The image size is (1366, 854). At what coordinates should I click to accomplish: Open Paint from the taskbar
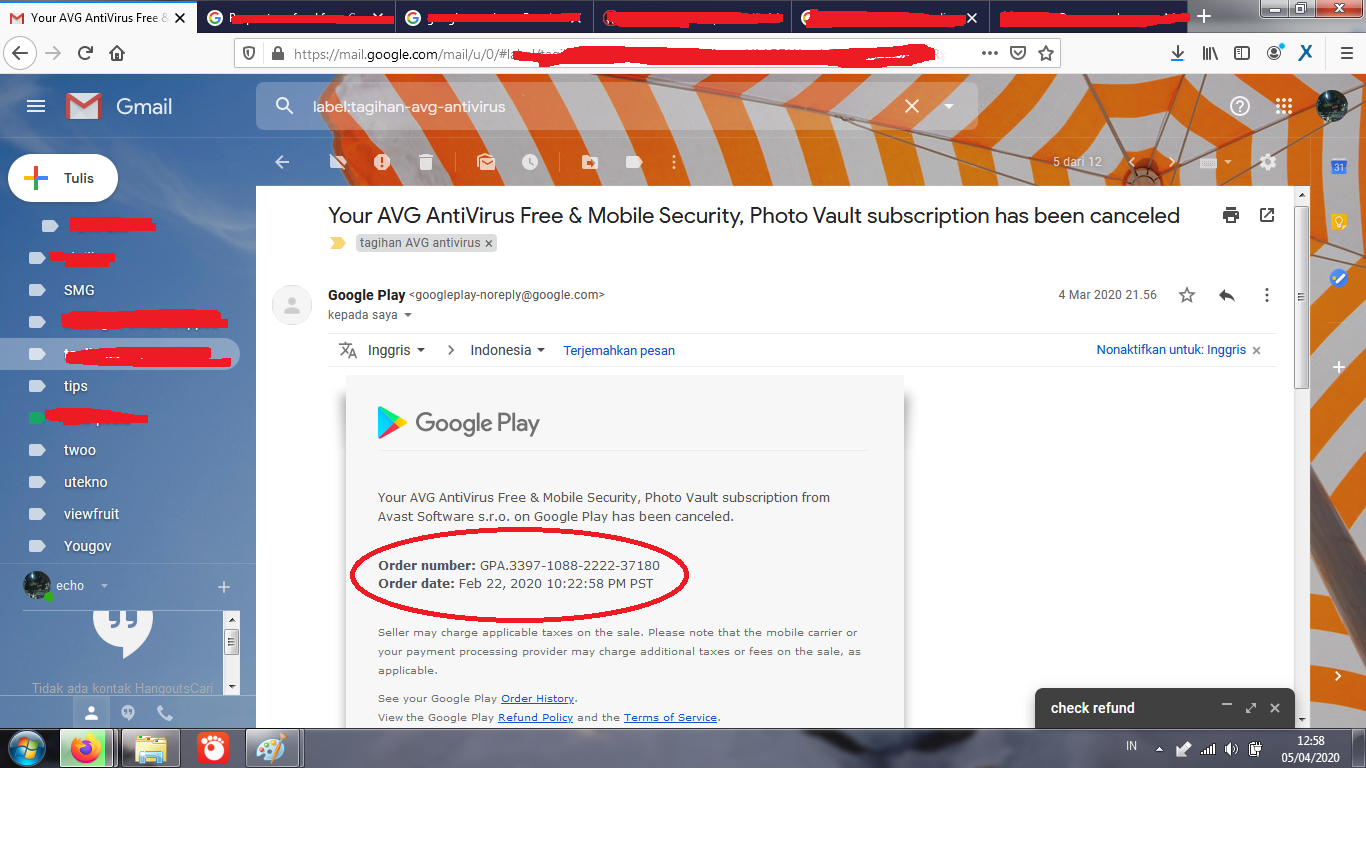point(271,748)
